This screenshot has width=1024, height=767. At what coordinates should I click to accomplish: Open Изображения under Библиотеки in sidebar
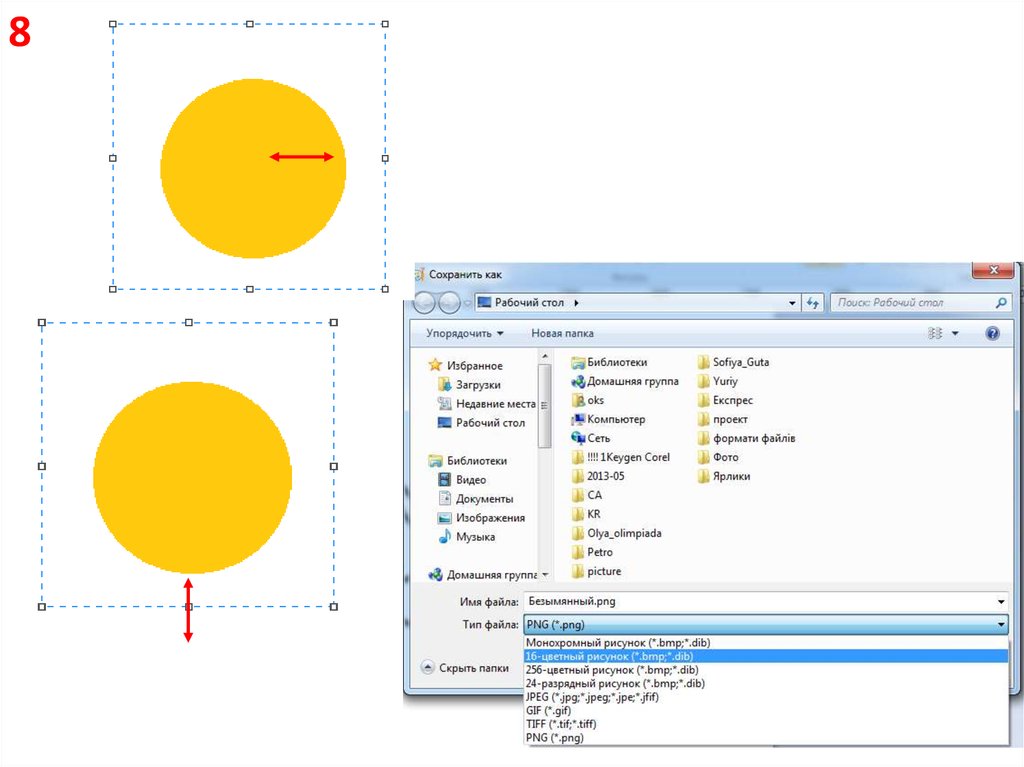pyautogui.click(x=490, y=518)
